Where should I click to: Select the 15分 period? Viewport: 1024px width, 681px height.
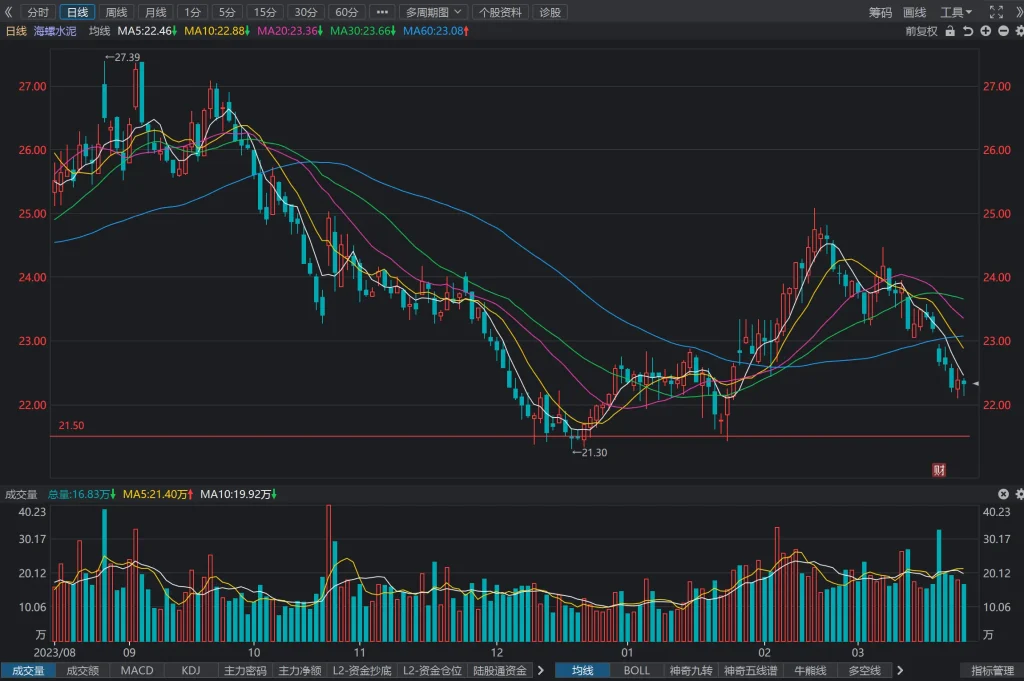tap(264, 12)
